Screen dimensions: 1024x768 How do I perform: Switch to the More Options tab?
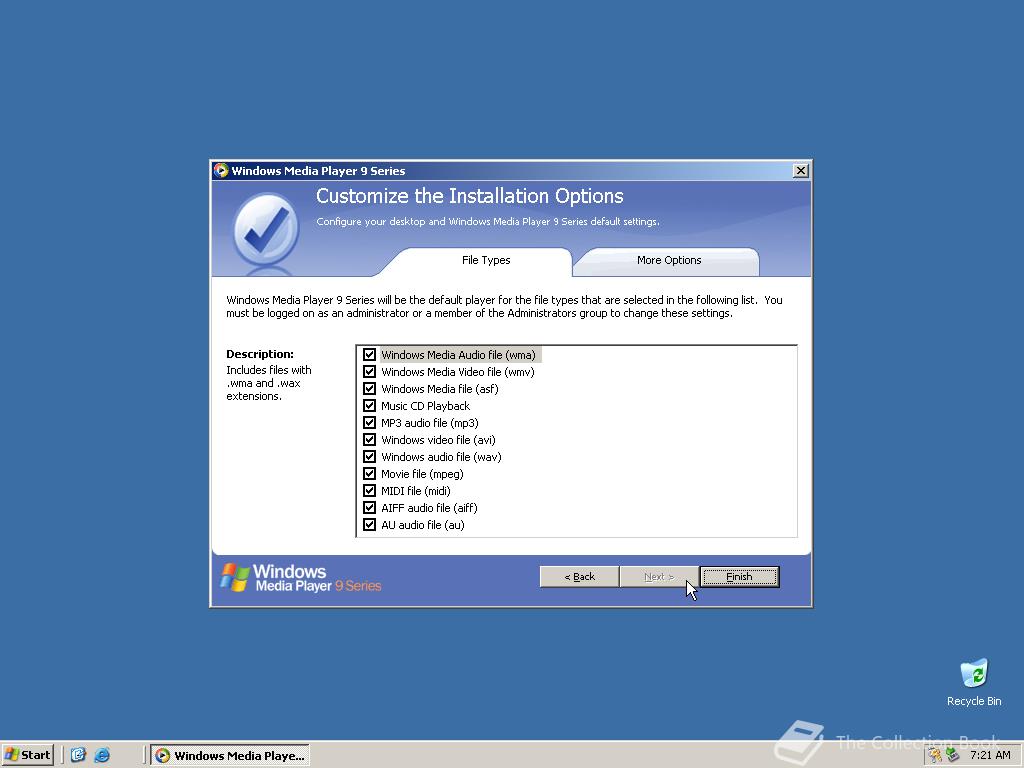[x=669, y=261]
